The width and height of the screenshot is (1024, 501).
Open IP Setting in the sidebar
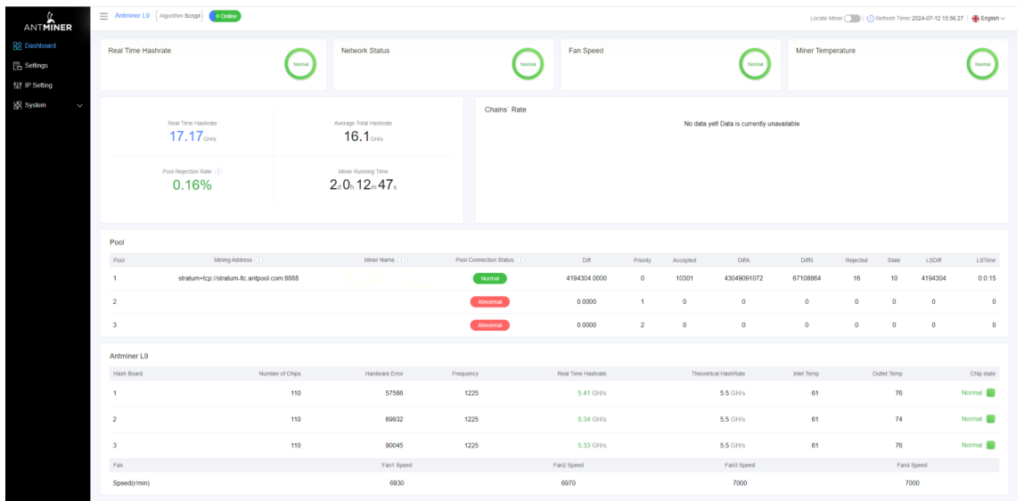coord(39,85)
